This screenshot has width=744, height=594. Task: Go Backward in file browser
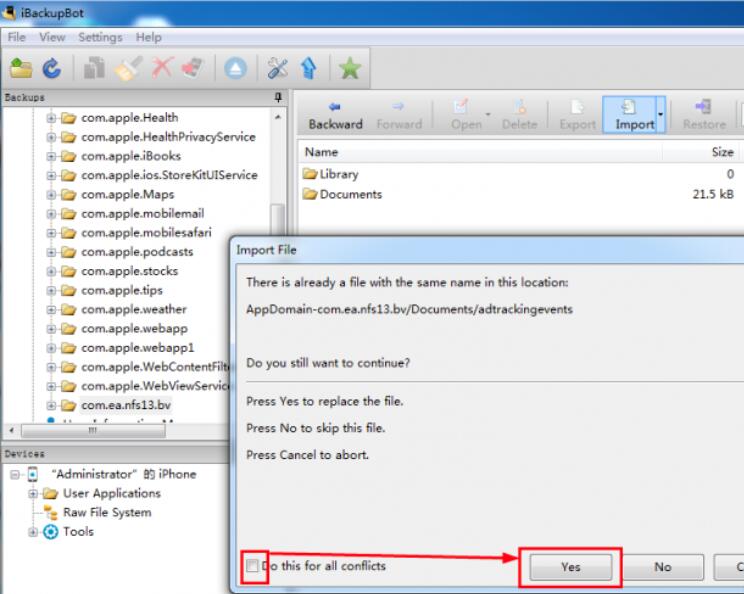coord(335,115)
